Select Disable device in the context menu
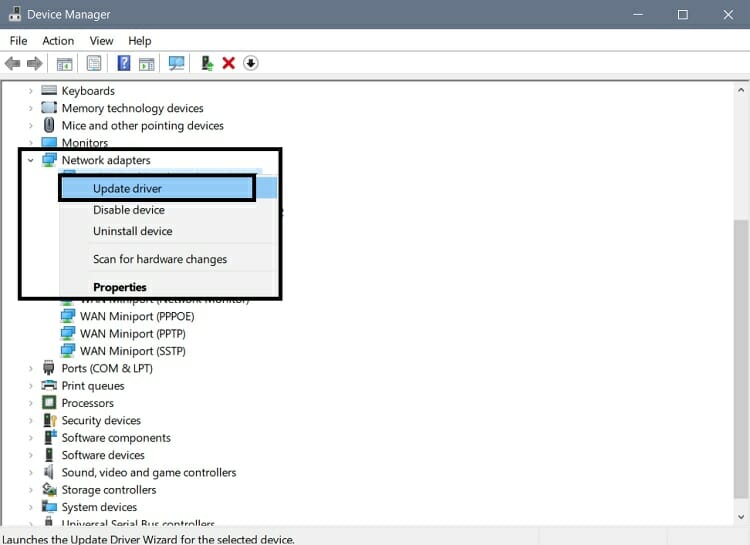Image resolution: width=750 pixels, height=545 pixels. click(128, 210)
